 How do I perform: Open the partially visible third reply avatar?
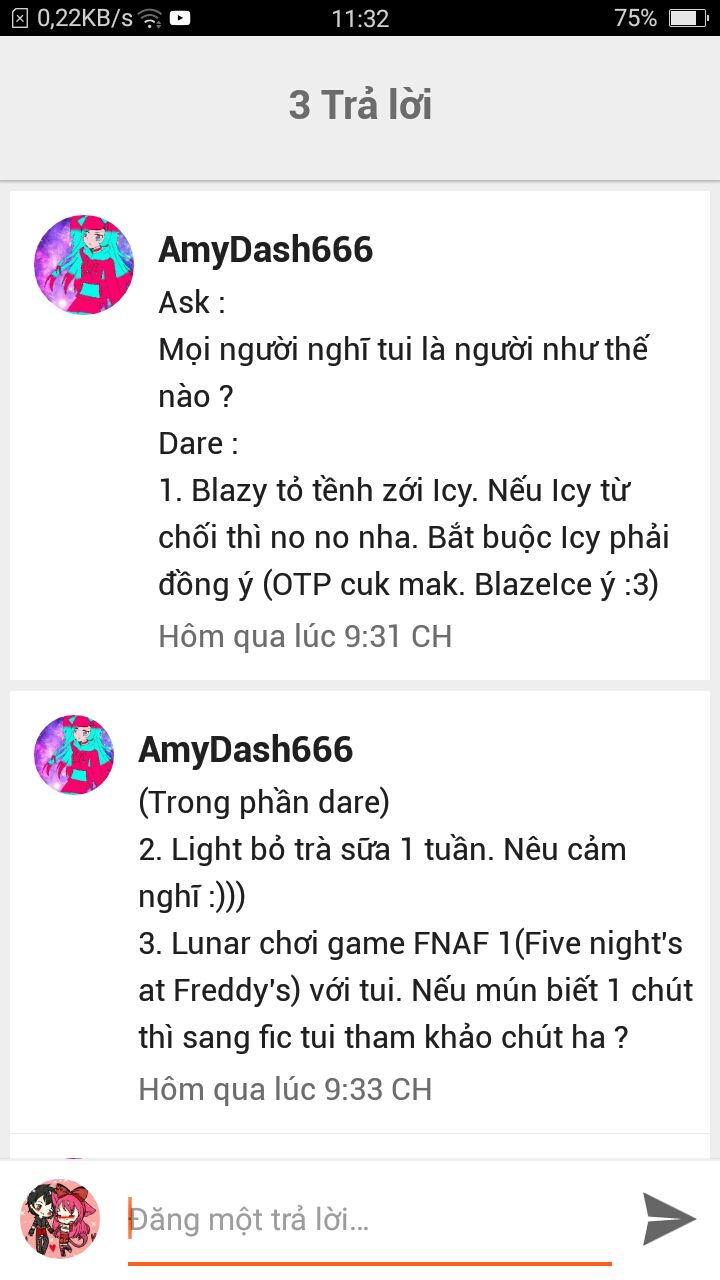[x=74, y=1159]
